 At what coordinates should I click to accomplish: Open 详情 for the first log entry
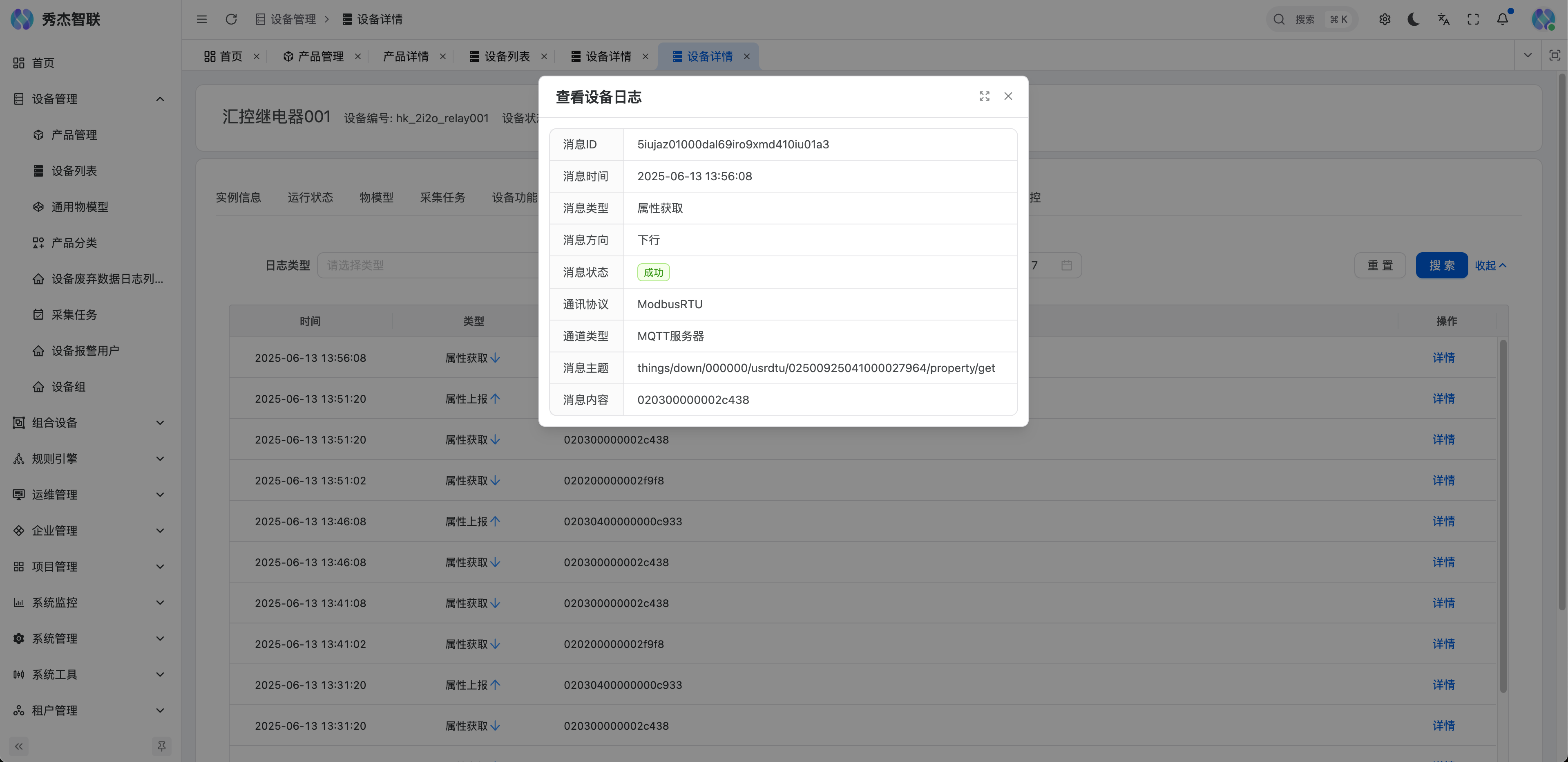coord(1445,358)
